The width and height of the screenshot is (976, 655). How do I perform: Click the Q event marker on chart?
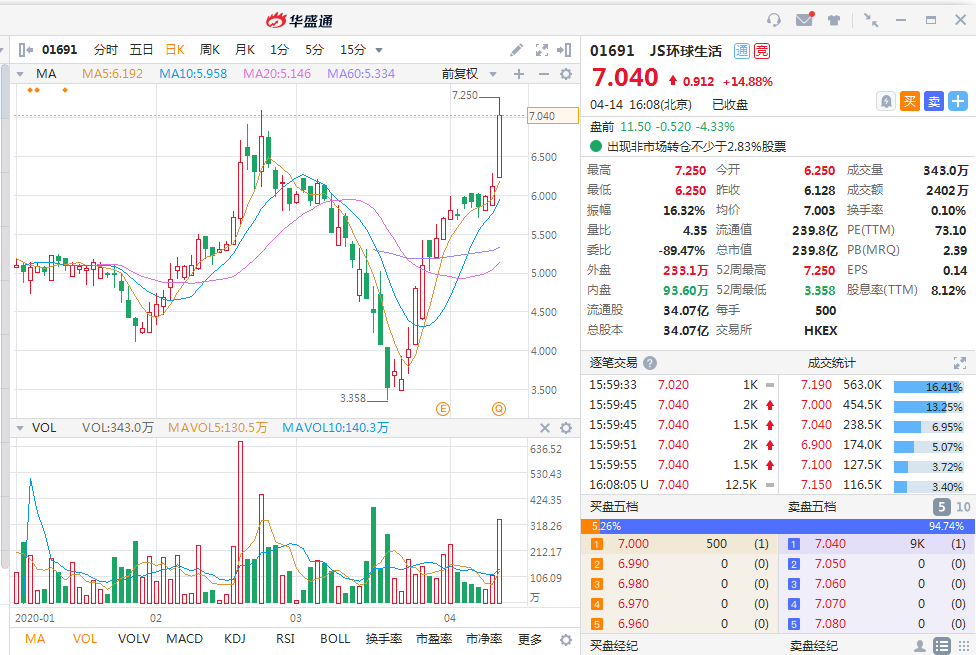(499, 408)
